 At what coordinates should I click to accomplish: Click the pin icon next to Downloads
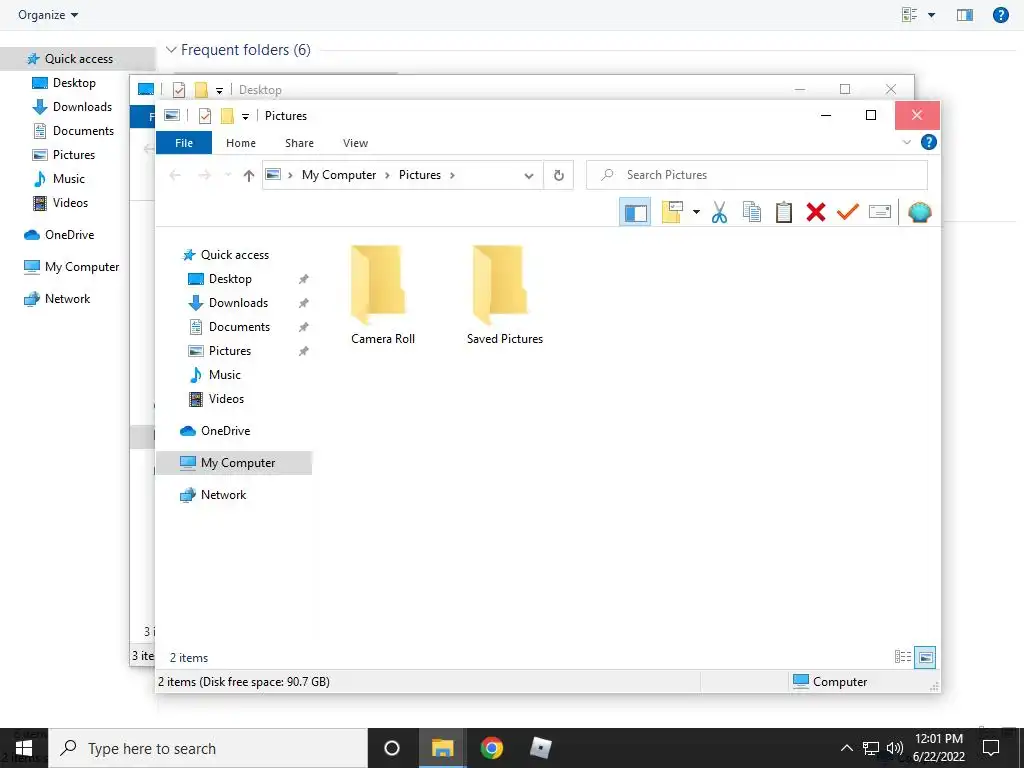click(x=303, y=303)
